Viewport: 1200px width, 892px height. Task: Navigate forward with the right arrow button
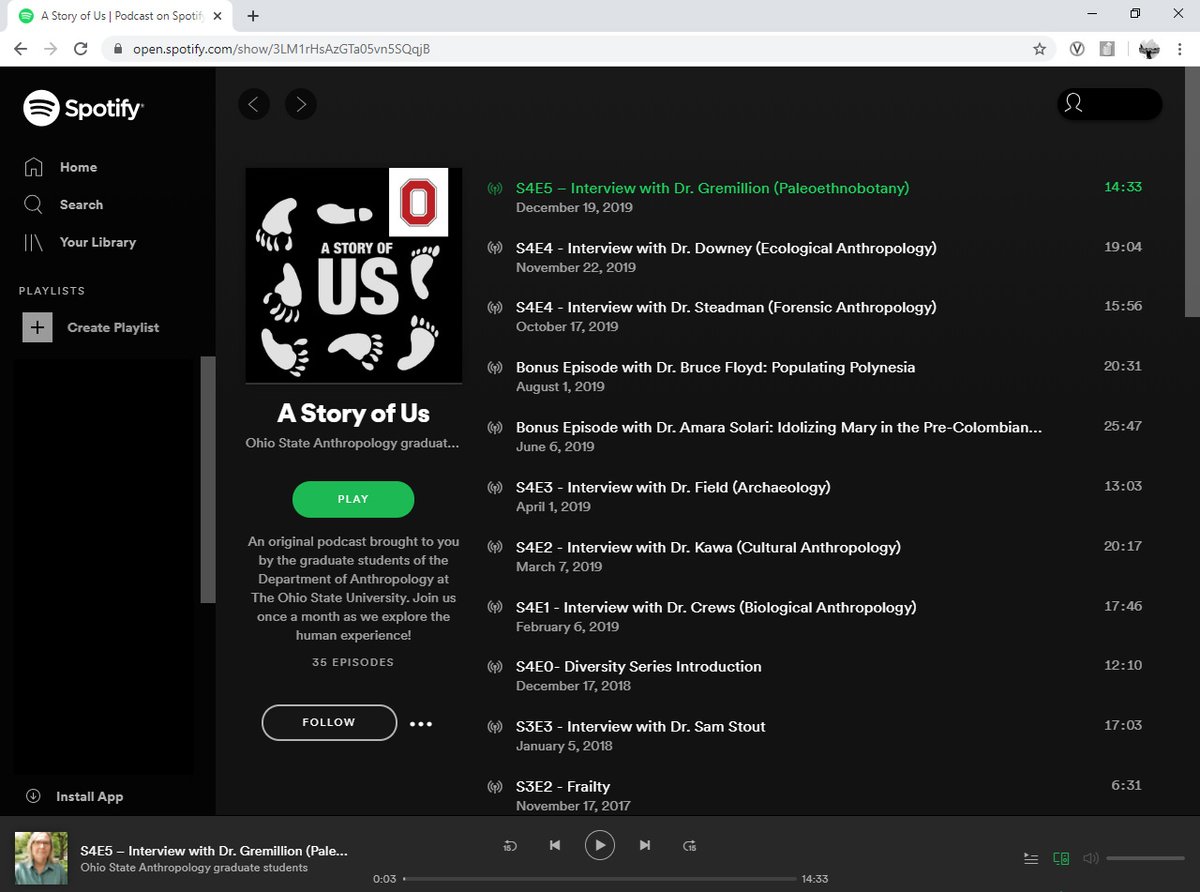pyautogui.click(x=301, y=103)
